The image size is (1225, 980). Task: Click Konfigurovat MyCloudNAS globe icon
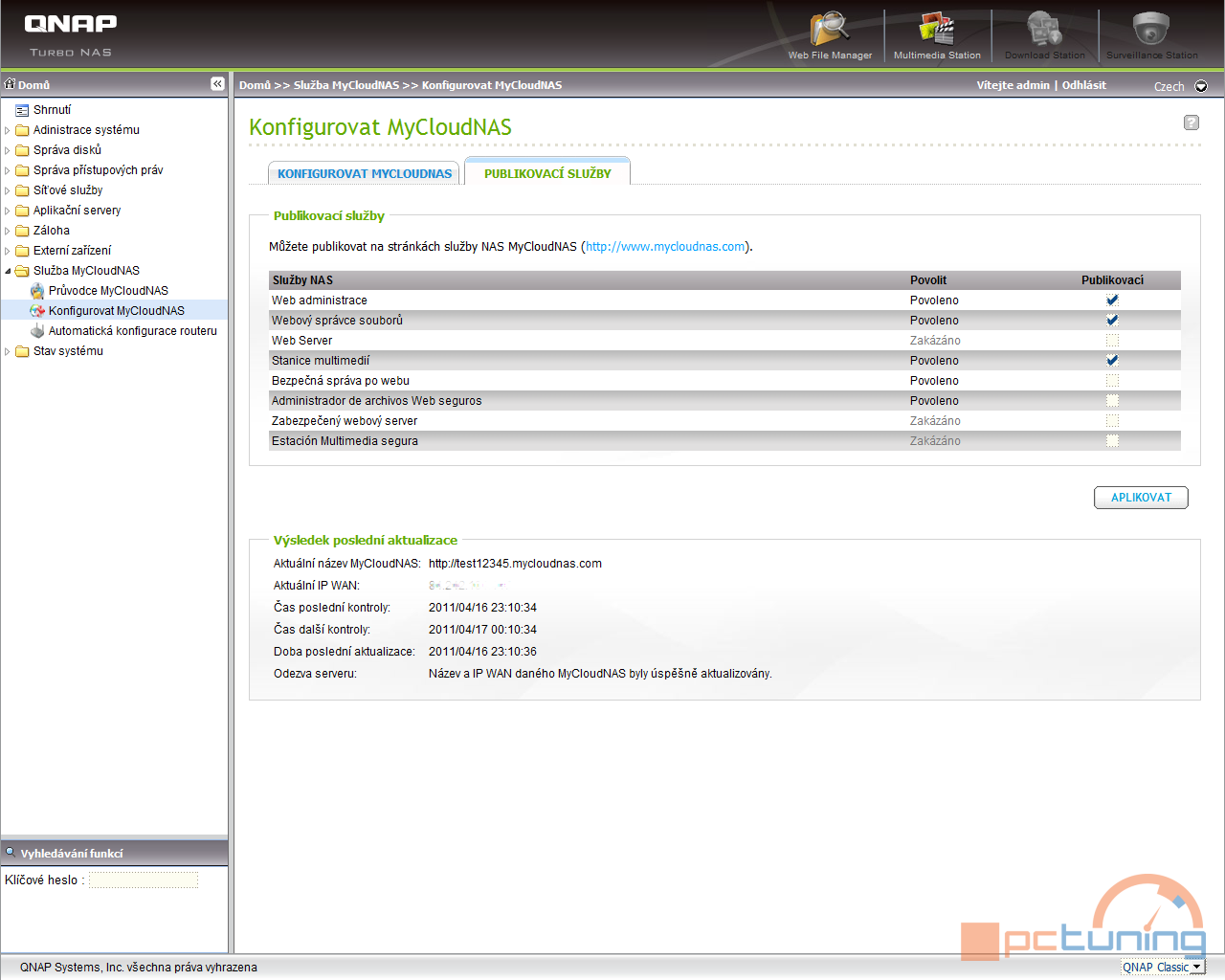coord(37,311)
